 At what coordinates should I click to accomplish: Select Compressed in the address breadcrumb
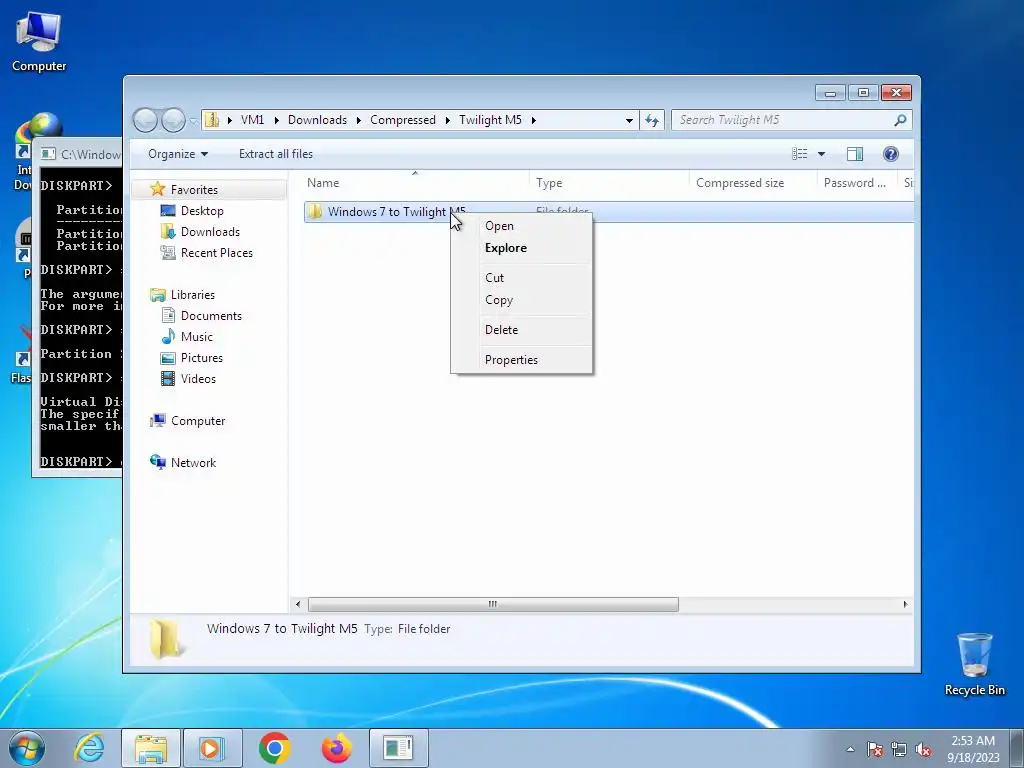(403, 120)
